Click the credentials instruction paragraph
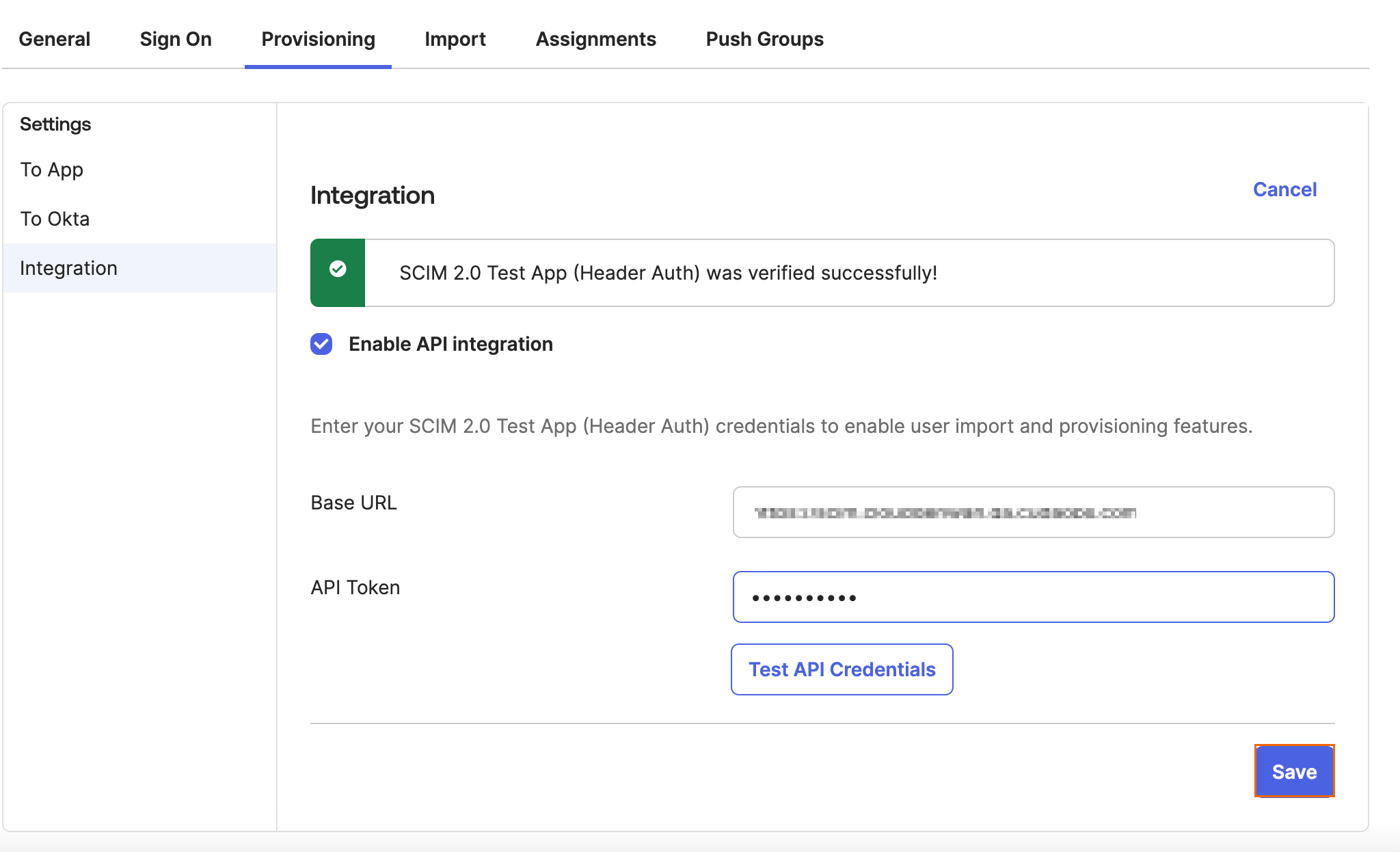 pyautogui.click(x=781, y=426)
